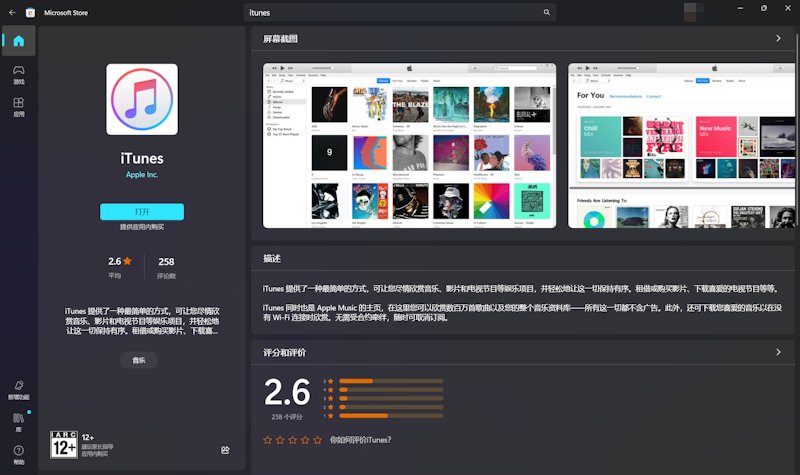Open What's New in sidebar

pos(19,390)
